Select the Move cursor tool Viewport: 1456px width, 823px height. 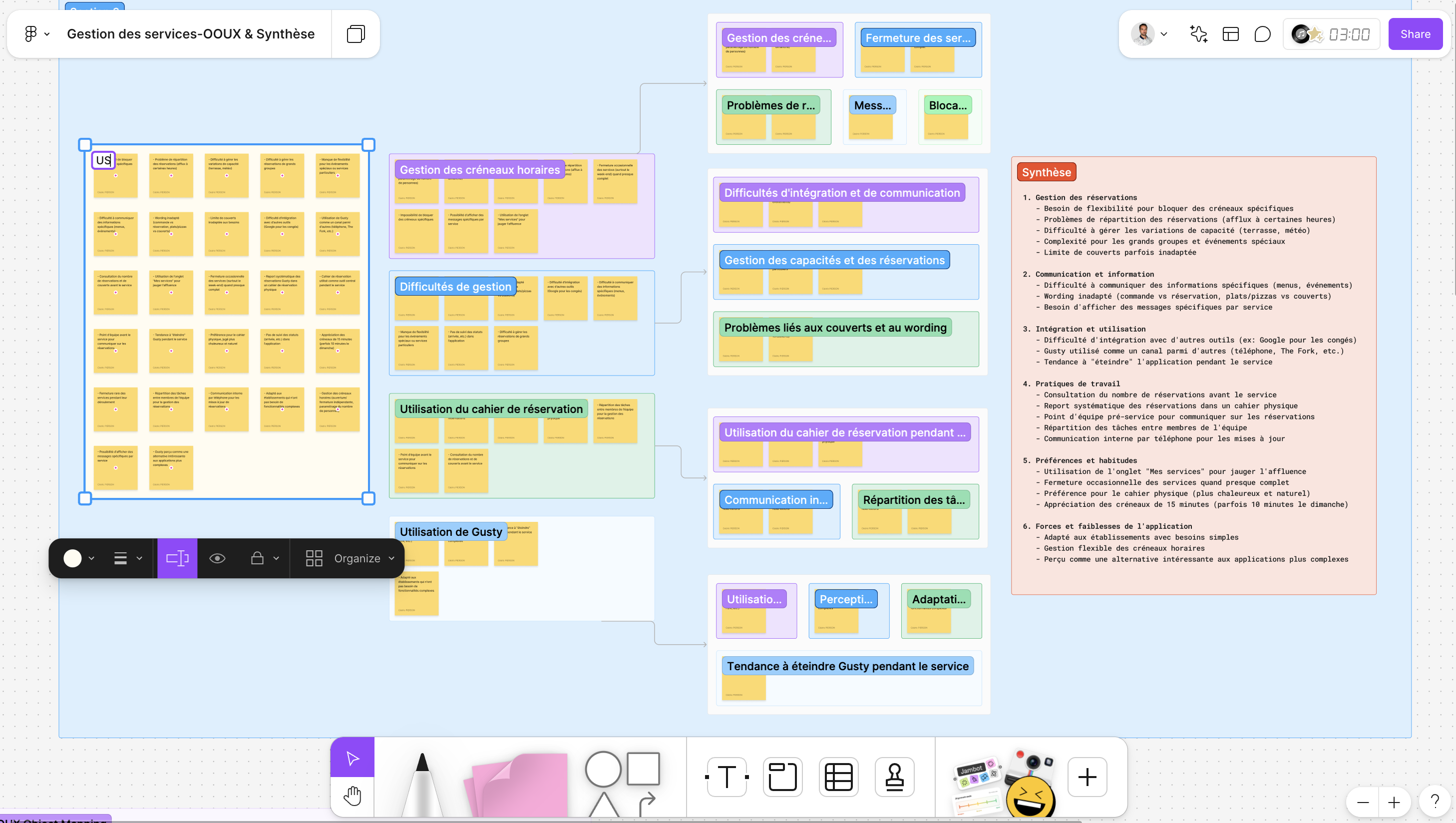(352, 758)
